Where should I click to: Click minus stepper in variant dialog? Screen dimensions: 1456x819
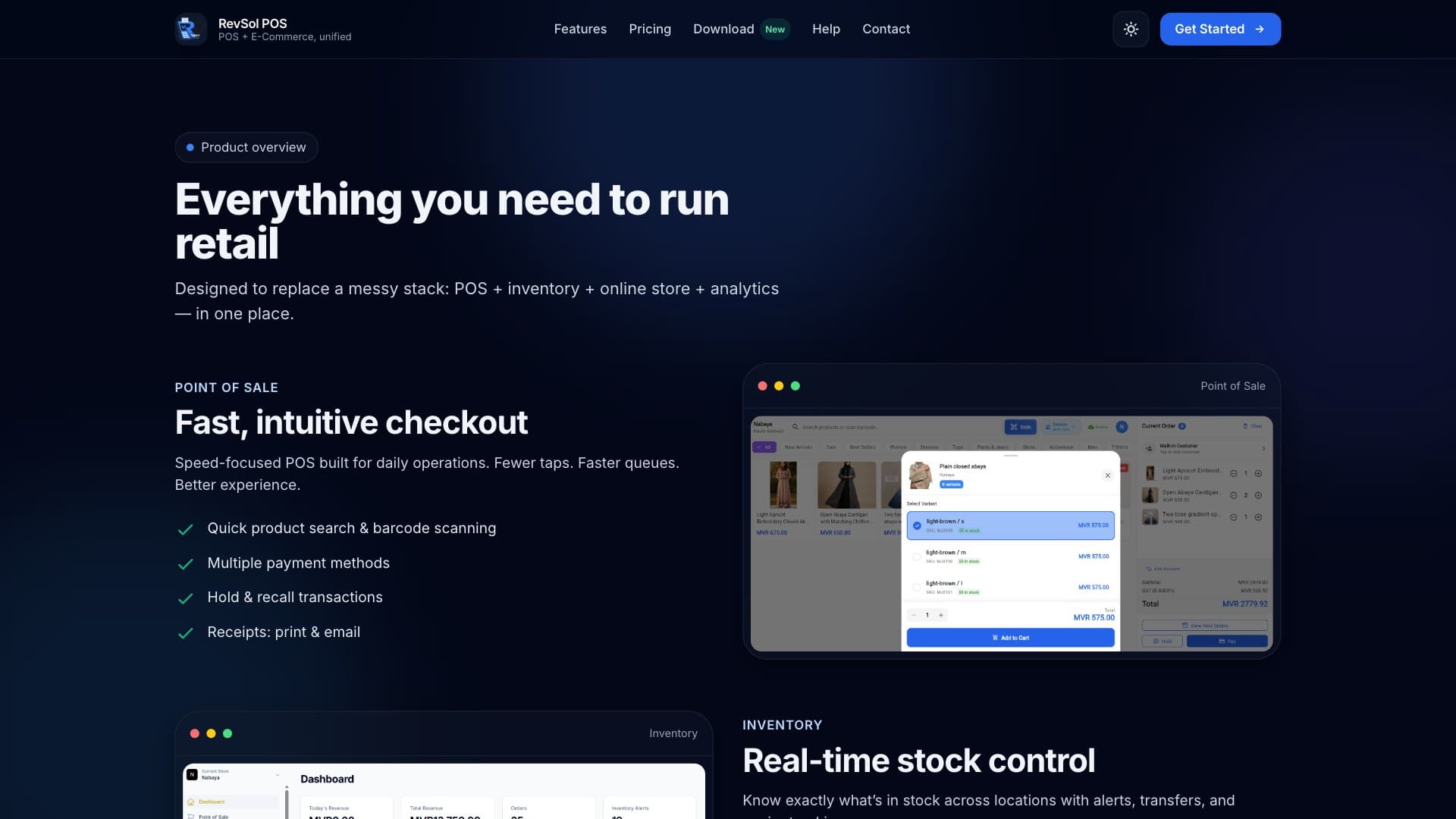914,615
